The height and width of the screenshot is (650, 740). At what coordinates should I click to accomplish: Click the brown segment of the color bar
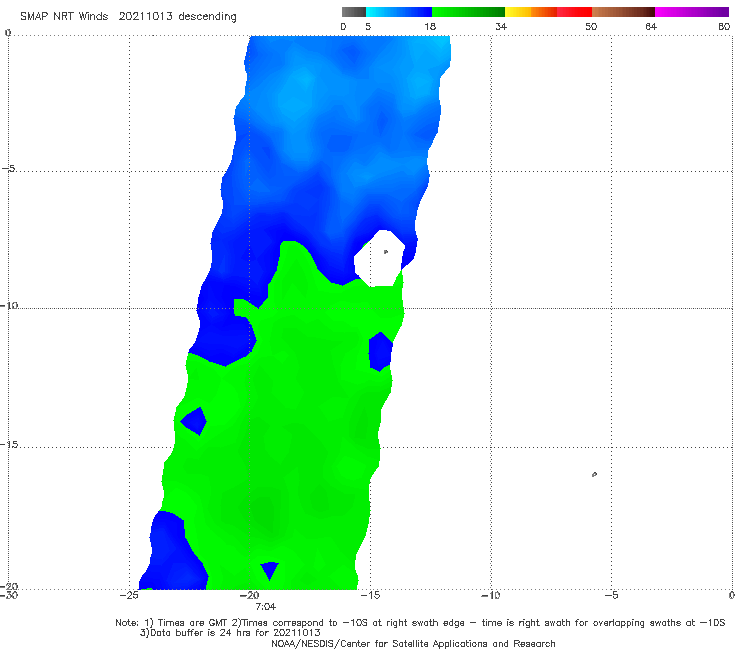623,12
